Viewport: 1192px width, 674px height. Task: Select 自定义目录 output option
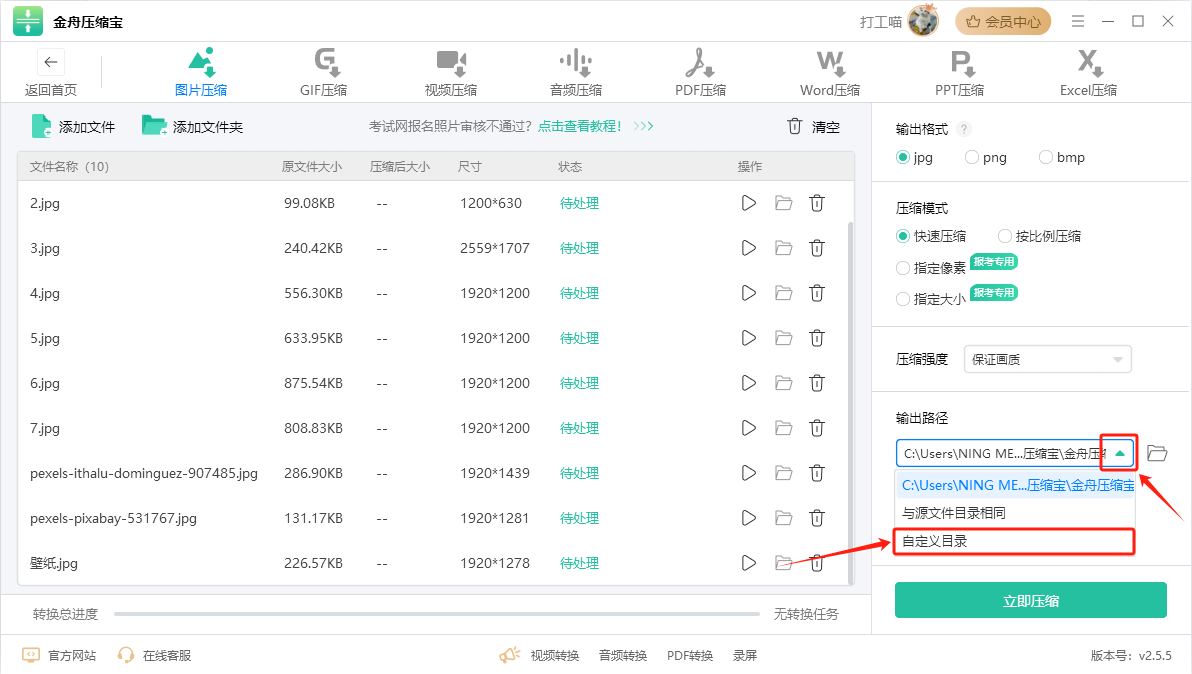click(1015, 541)
